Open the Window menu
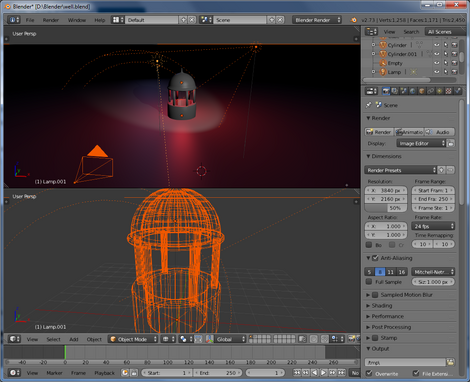Screen dimensions: 470x382 click(x=77, y=20)
